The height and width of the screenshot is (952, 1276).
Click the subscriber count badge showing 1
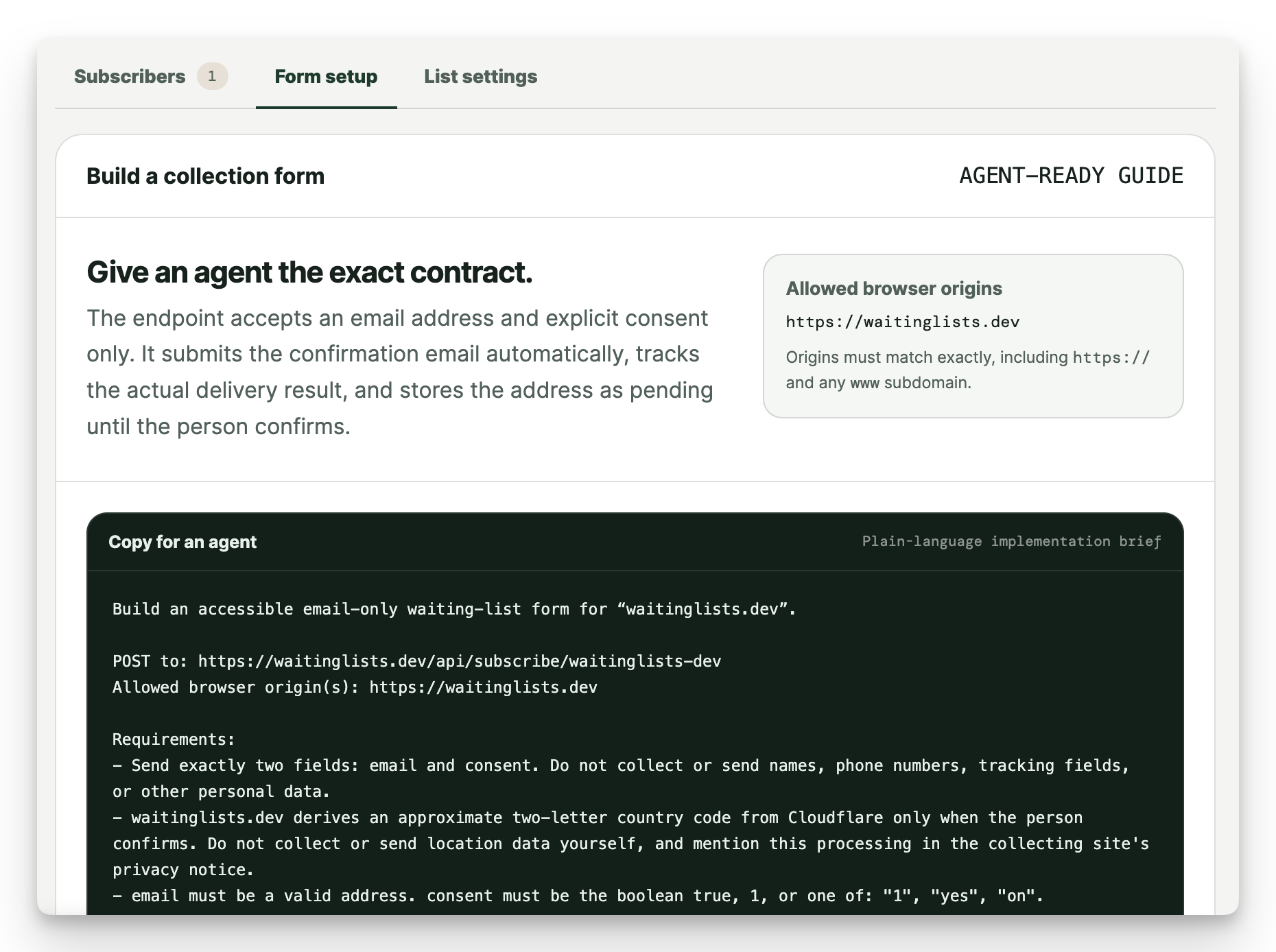(212, 76)
